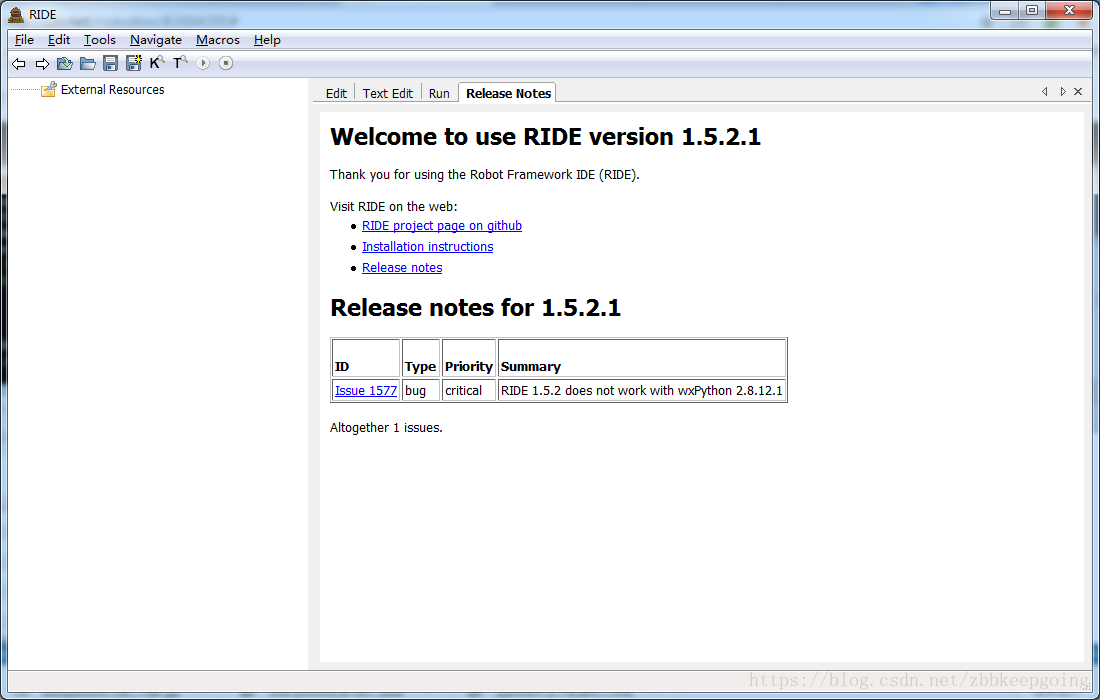
Task: Click the 'critical' Priority cell
Action: (469, 391)
